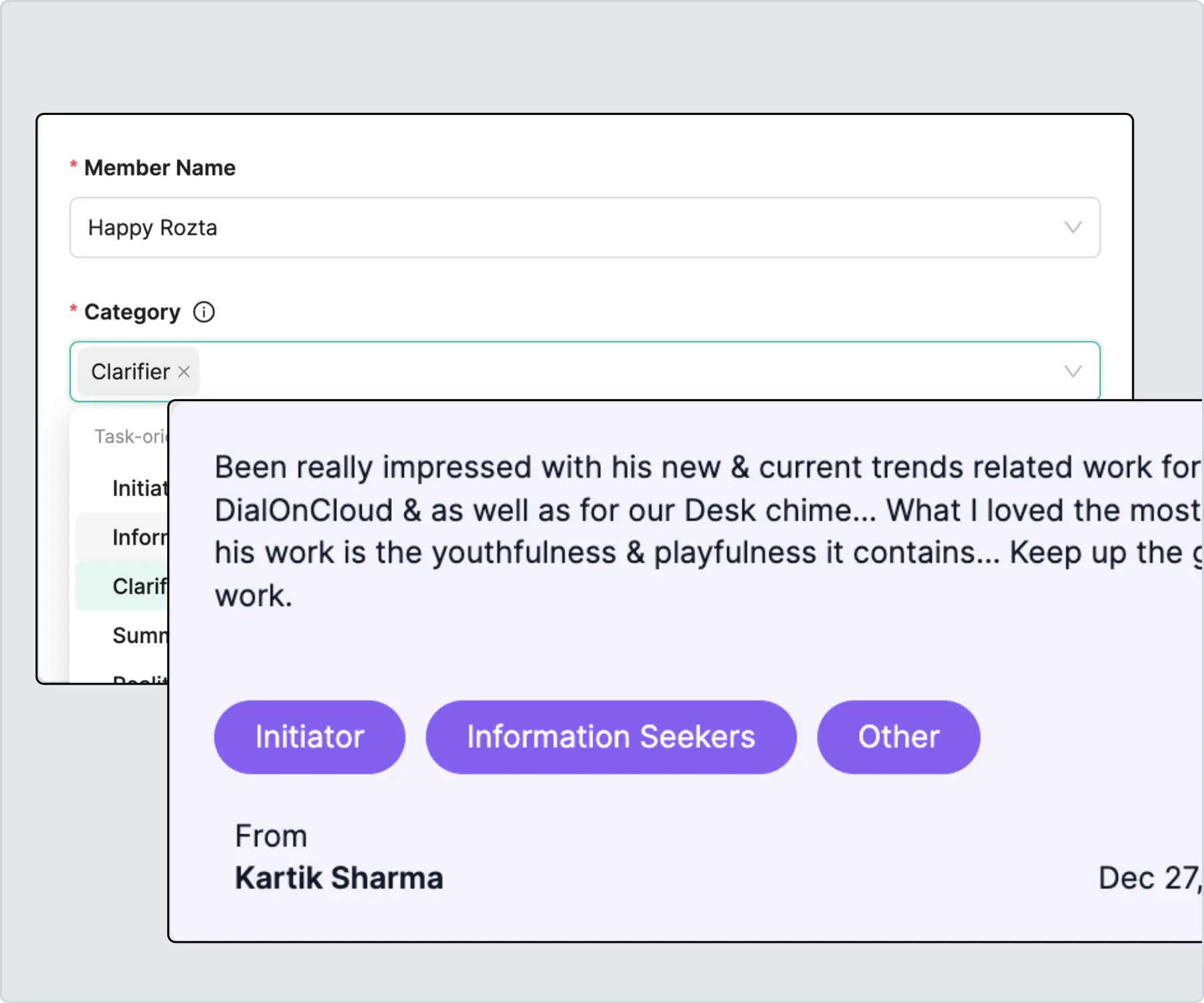This screenshot has height=1003, width=1204.
Task: Click the info icon beside Category
Action: [203, 312]
